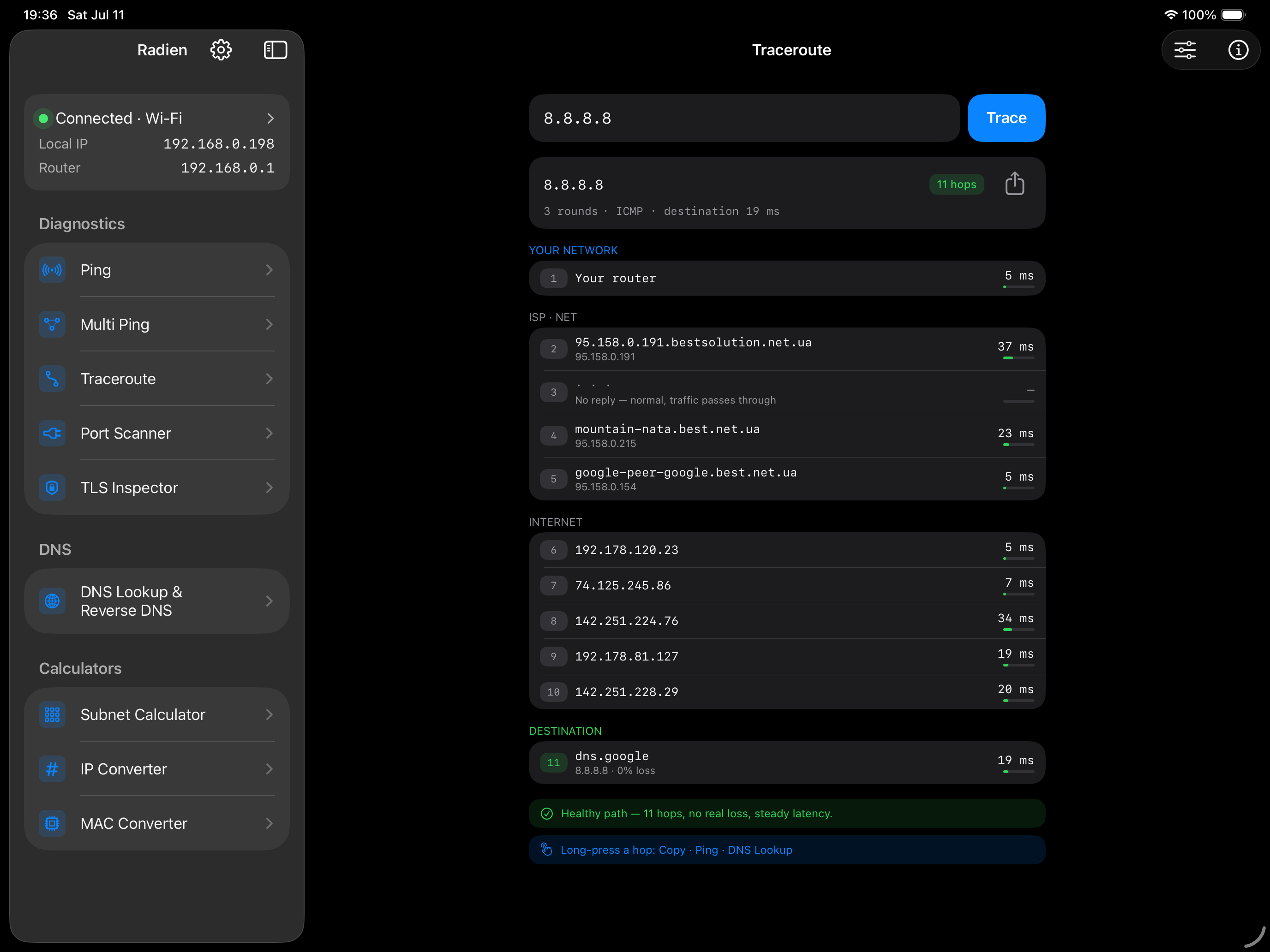Select hop 10 142.251.228.29
The height and width of the screenshot is (952, 1270).
coord(786,692)
